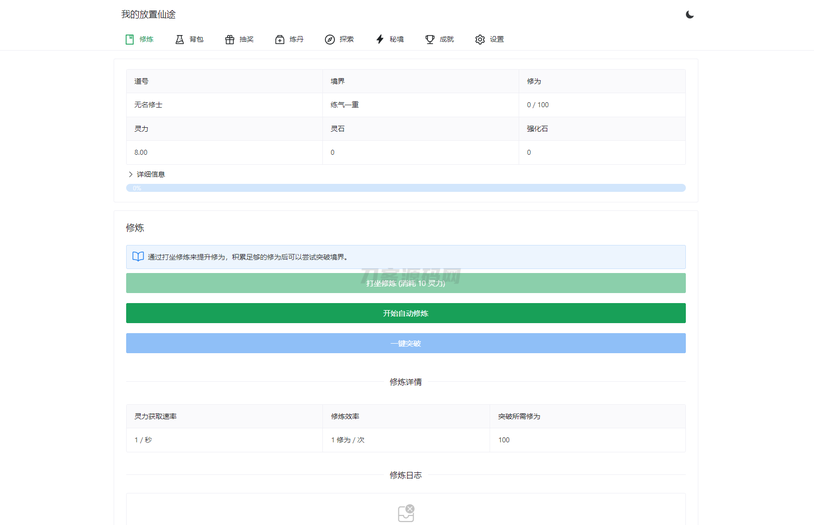Open the 背包 tab label
Screen dimensions: 814x525
point(196,40)
